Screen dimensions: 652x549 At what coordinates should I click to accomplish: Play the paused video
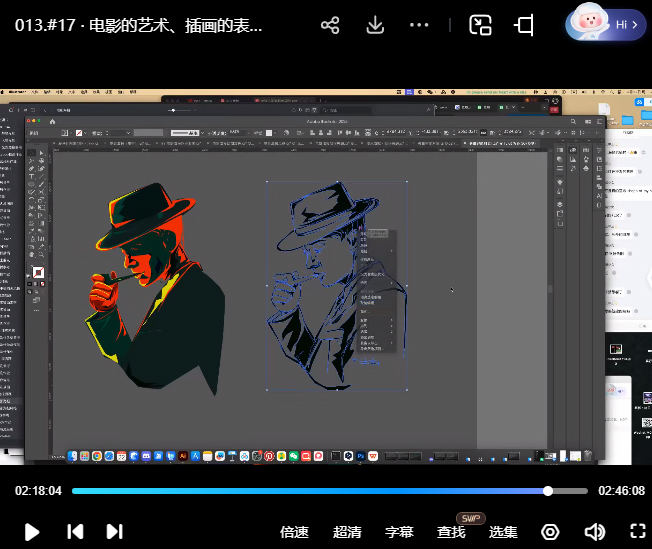[32, 532]
